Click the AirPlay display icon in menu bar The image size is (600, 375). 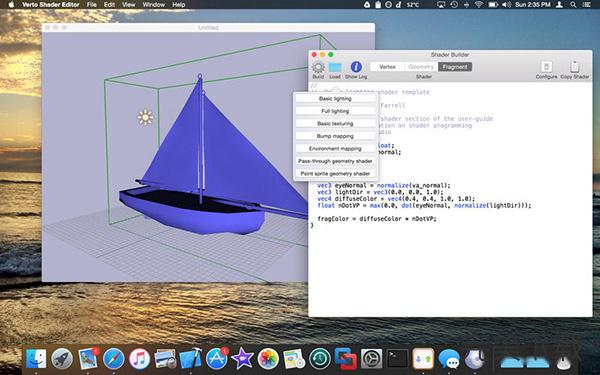pyautogui.click(x=441, y=5)
